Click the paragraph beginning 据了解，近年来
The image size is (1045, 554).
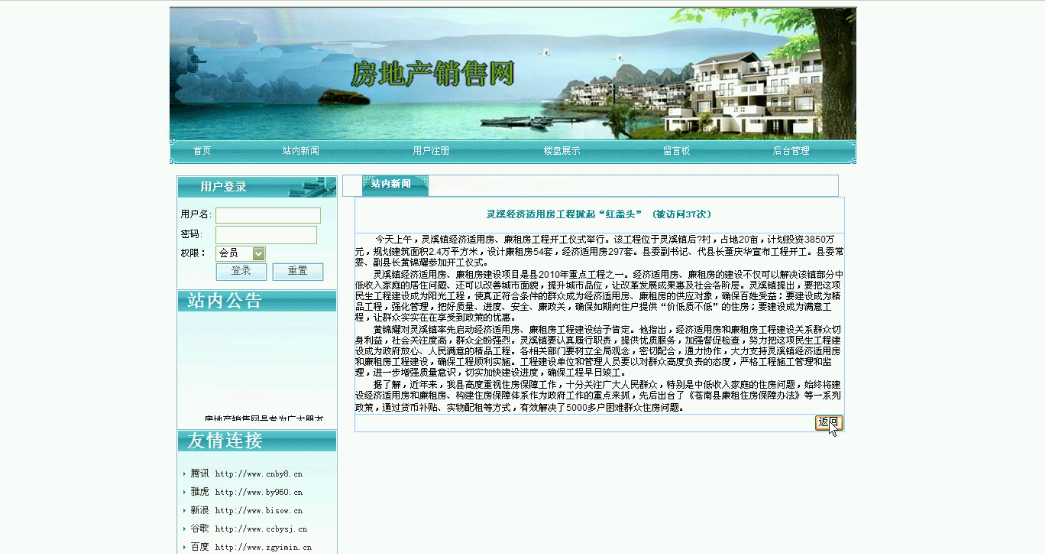coord(599,396)
